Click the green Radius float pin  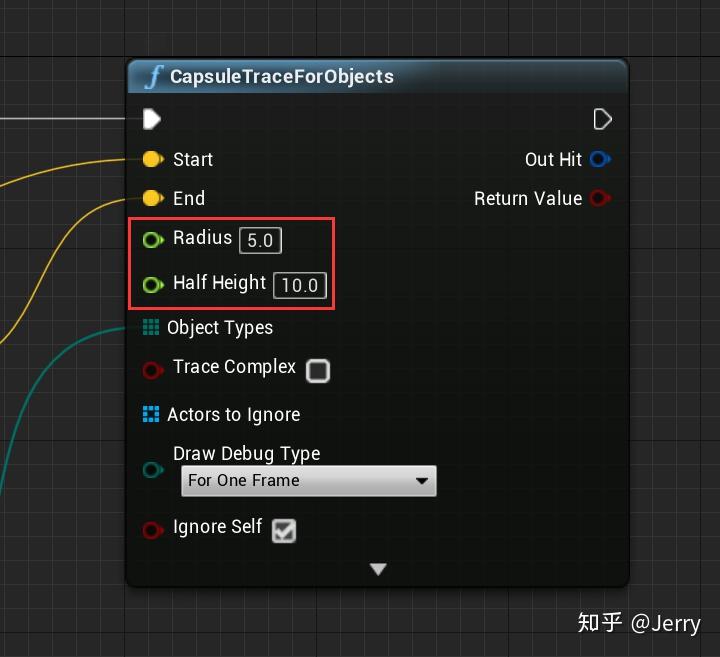click(x=153, y=239)
